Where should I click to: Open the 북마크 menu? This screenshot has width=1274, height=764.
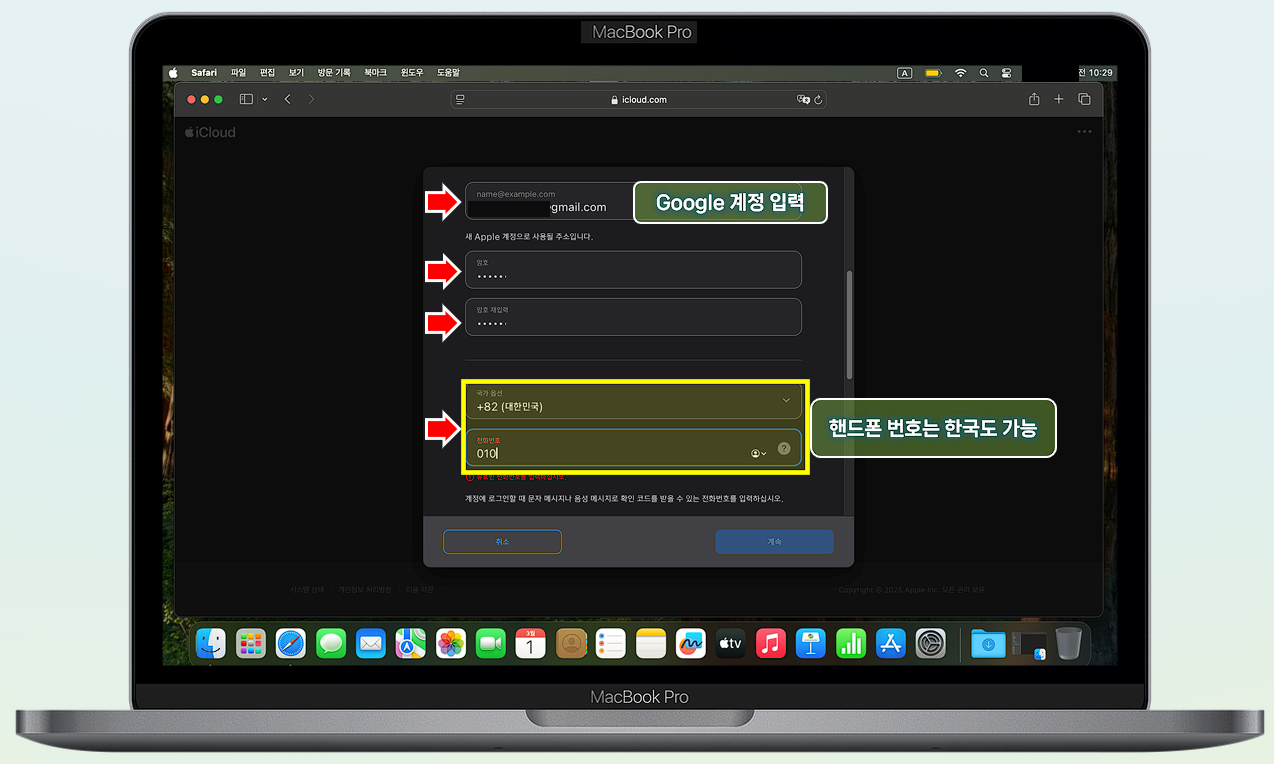(376, 73)
